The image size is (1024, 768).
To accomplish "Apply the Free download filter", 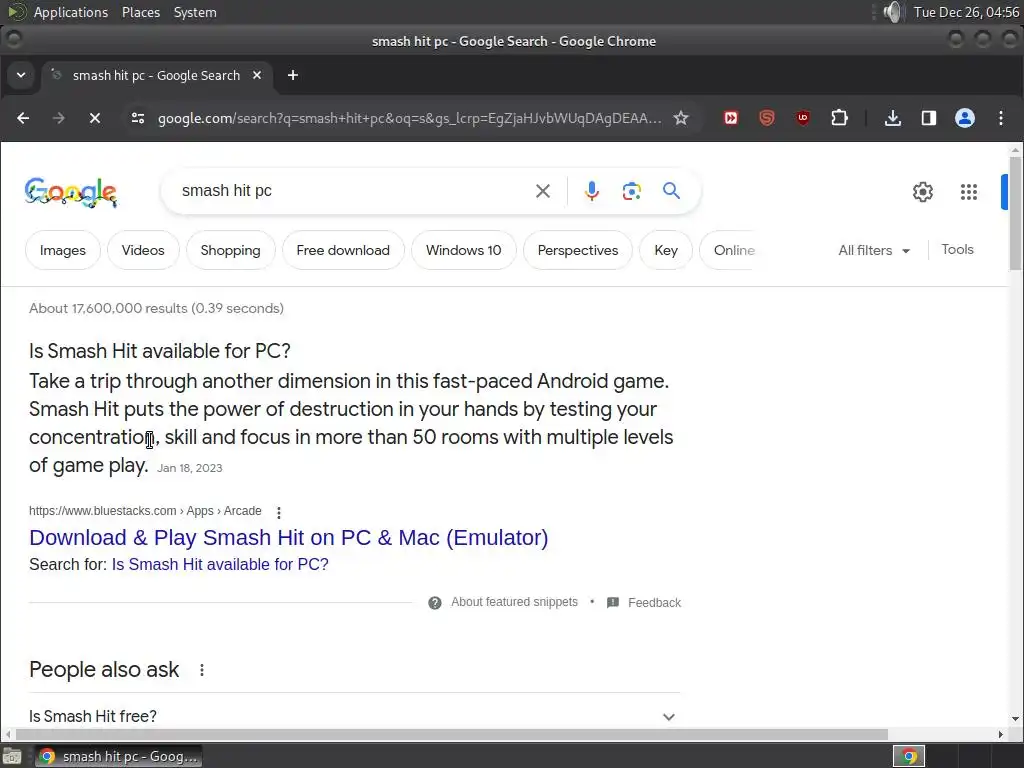I will 343,250.
